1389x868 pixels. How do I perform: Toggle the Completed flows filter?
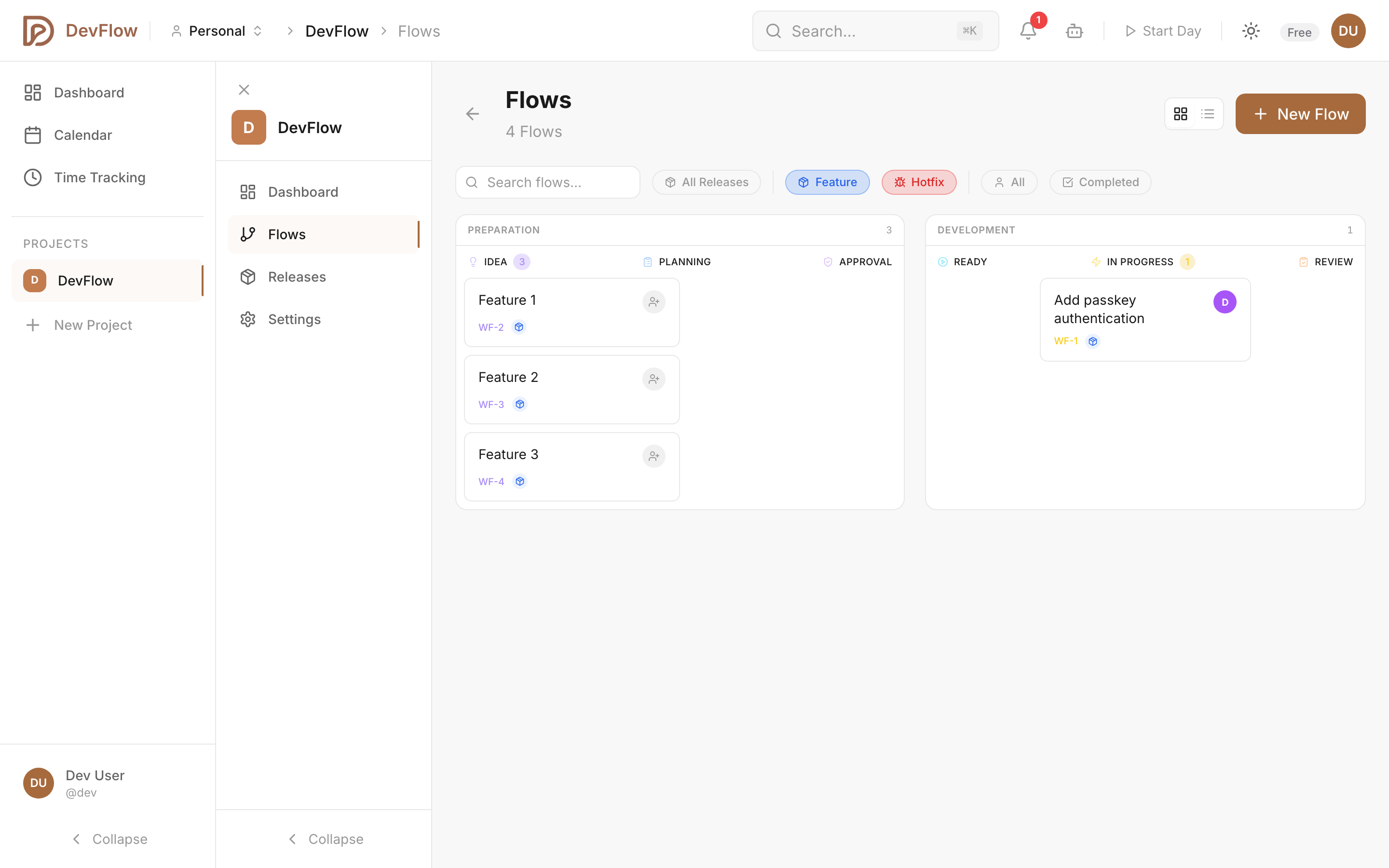(x=1100, y=182)
